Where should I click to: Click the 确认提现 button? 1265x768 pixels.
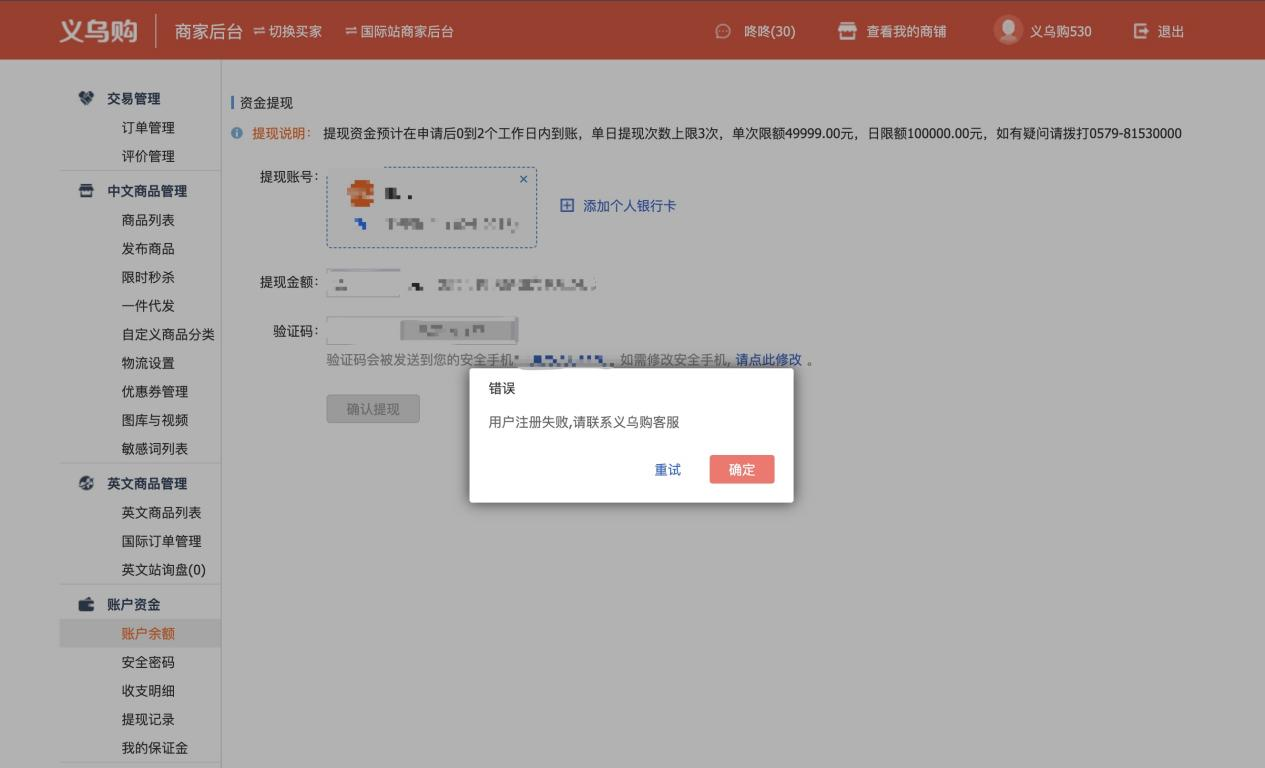point(372,409)
